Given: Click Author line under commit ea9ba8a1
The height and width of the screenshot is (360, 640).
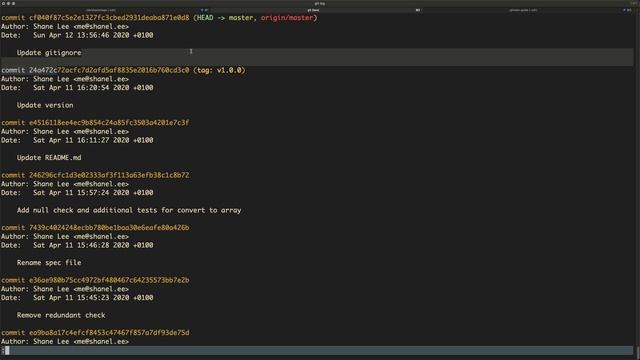Looking at the screenshot, I should [x=65, y=342].
